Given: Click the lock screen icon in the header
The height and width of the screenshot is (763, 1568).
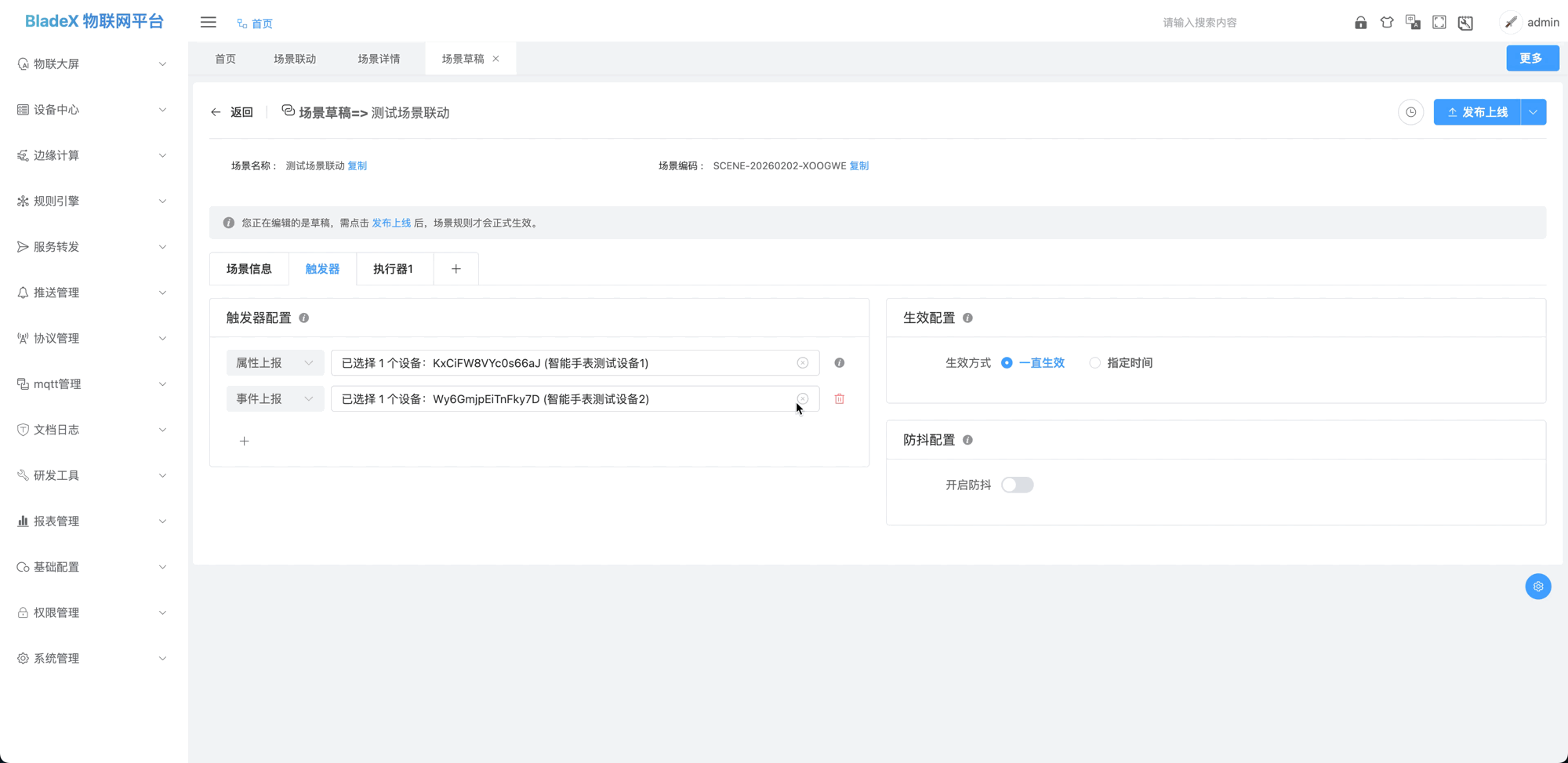Looking at the screenshot, I should 1360,22.
